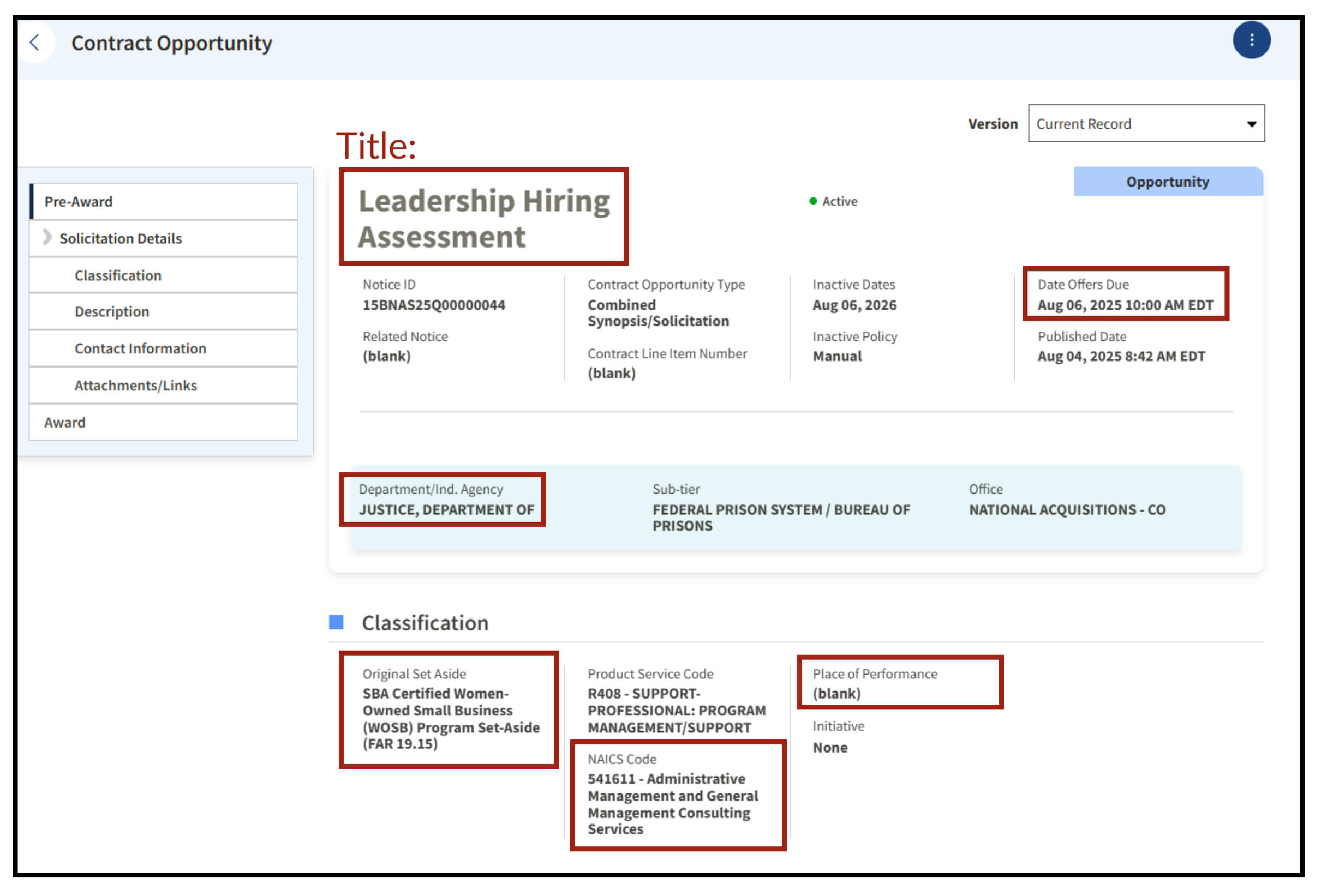
Task: Click the blue Classification section square
Action: [336, 622]
